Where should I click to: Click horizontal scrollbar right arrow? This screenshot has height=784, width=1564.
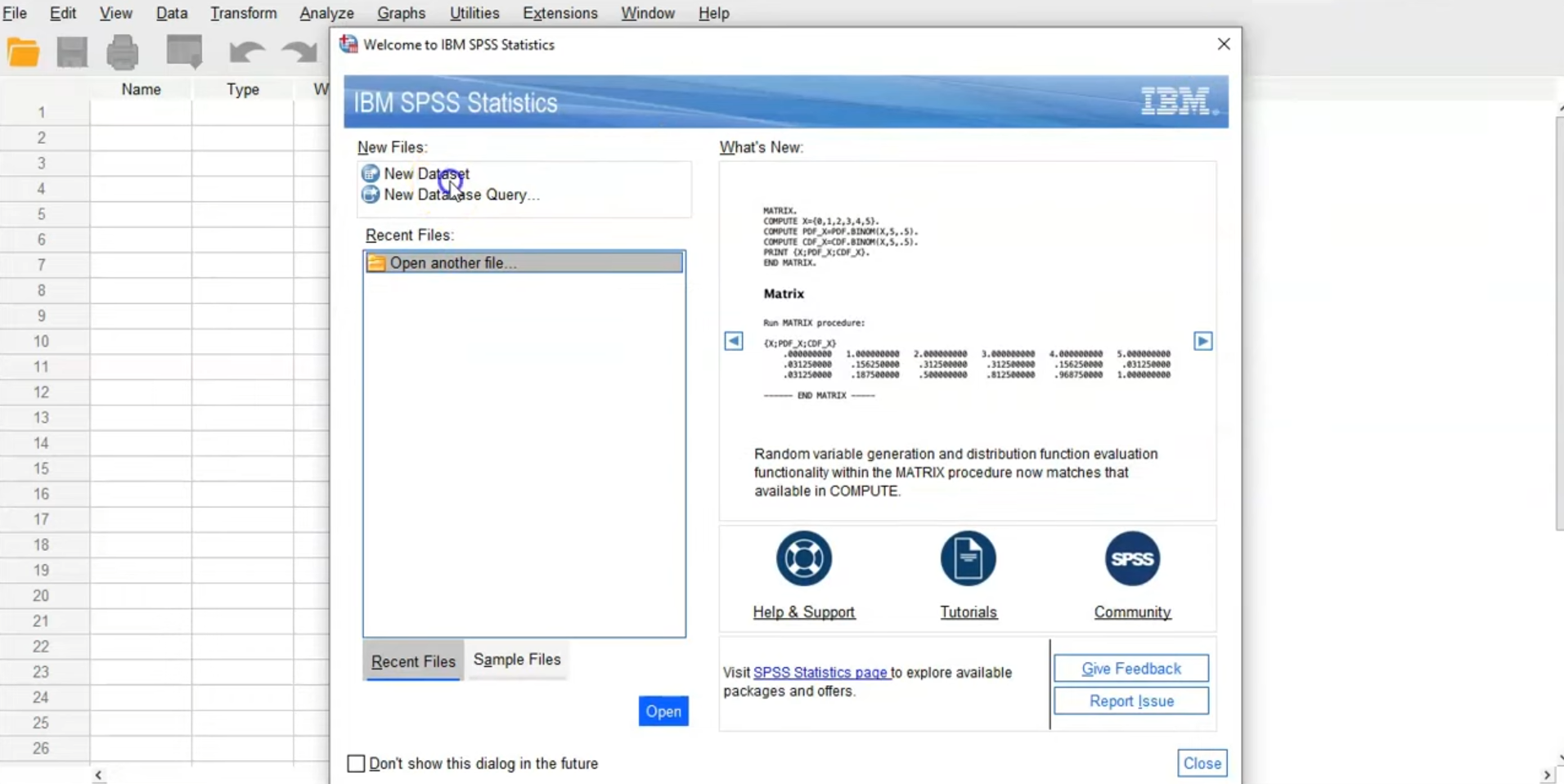tap(1546, 775)
